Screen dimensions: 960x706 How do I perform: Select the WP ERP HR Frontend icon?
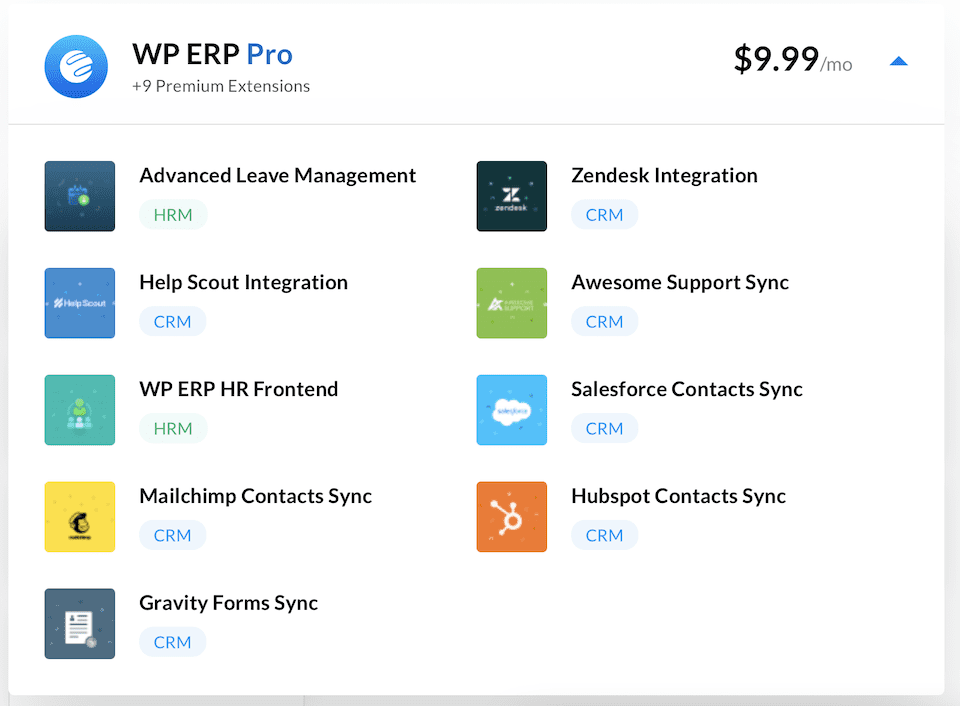[x=79, y=410]
